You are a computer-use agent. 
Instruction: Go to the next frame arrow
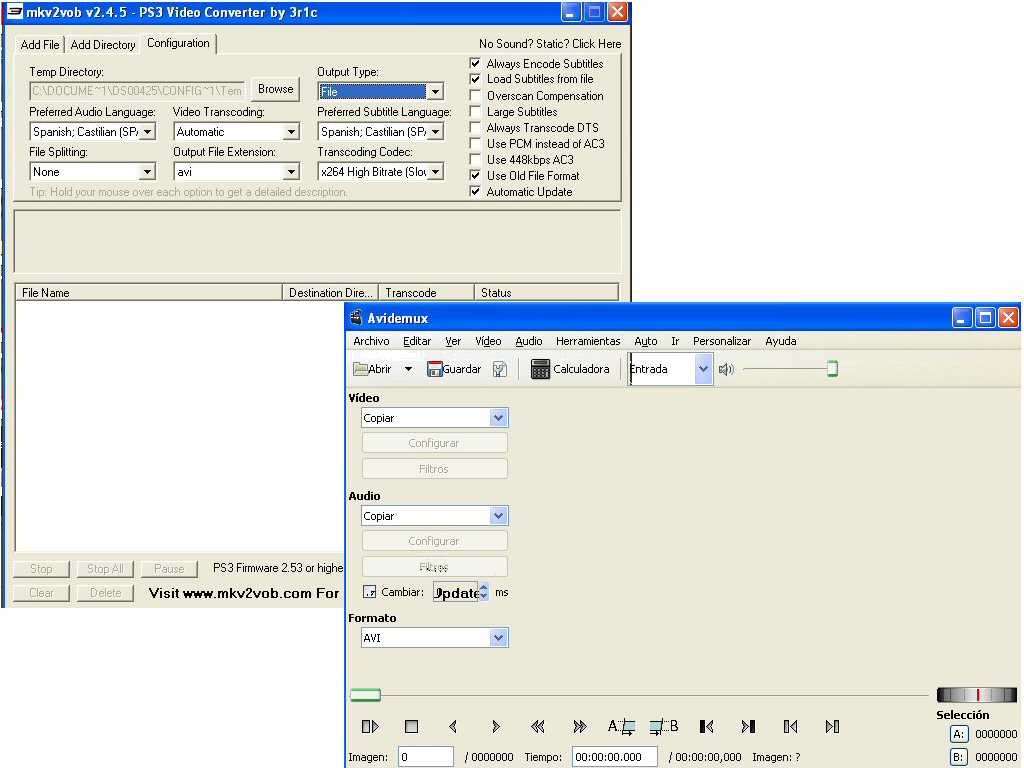[496, 726]
